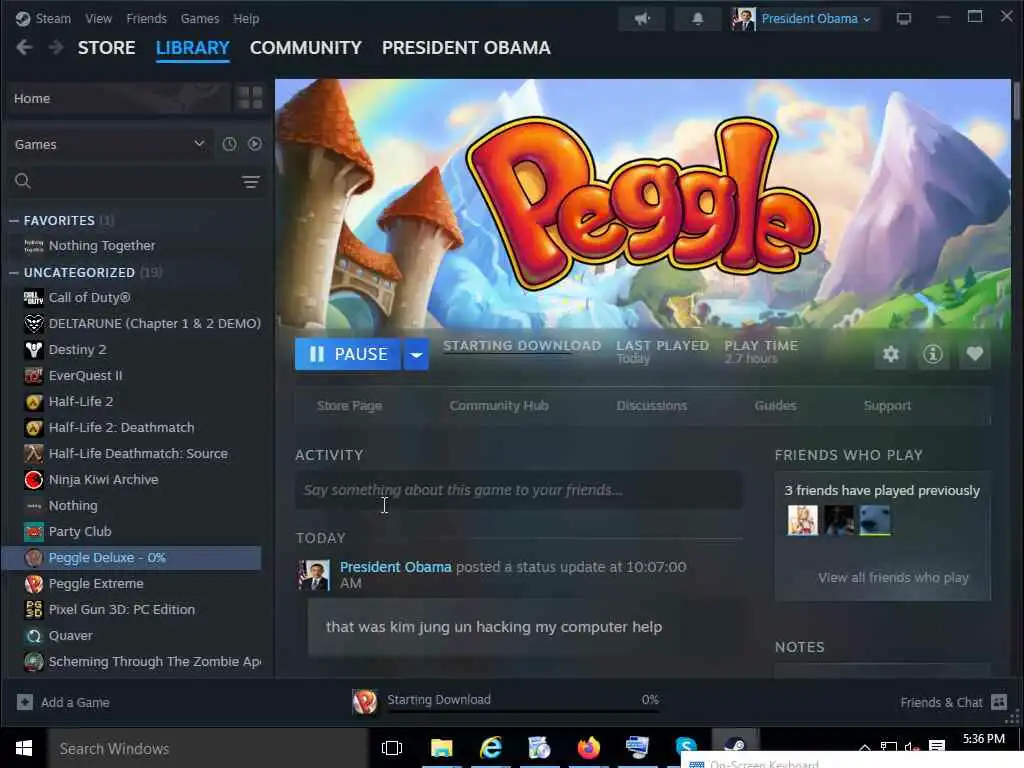The image size is (1024, 768).
Task: Open the Action Center notifications icon
Action: [937, 746]
